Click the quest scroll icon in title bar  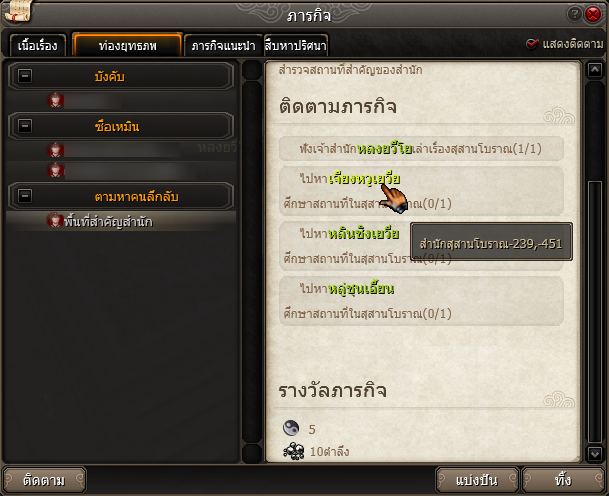18,11
